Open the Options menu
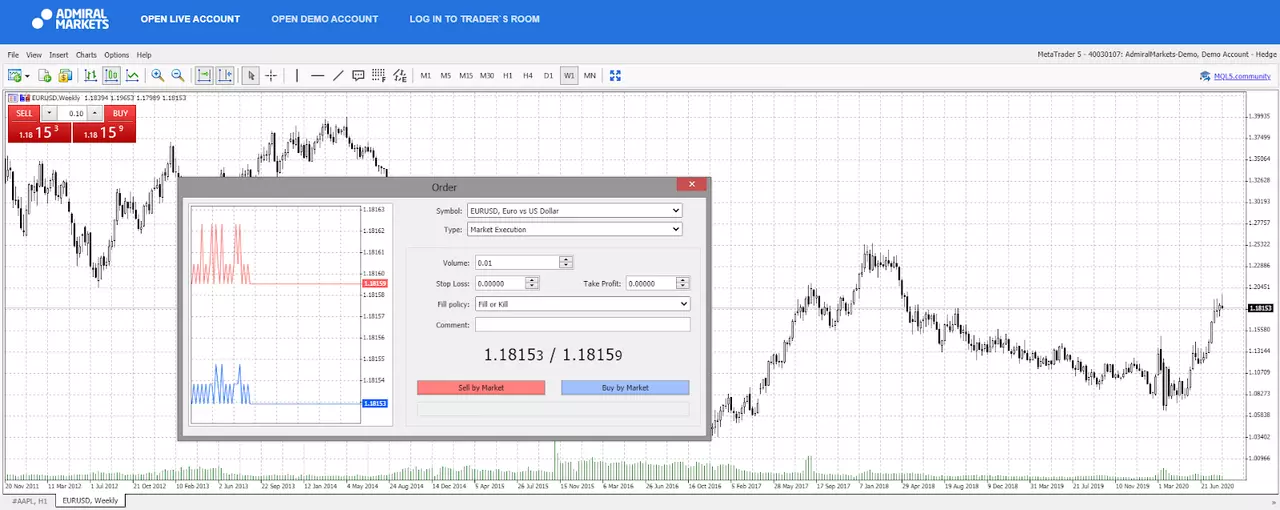 pyautogui.click(x=116, y=55)
